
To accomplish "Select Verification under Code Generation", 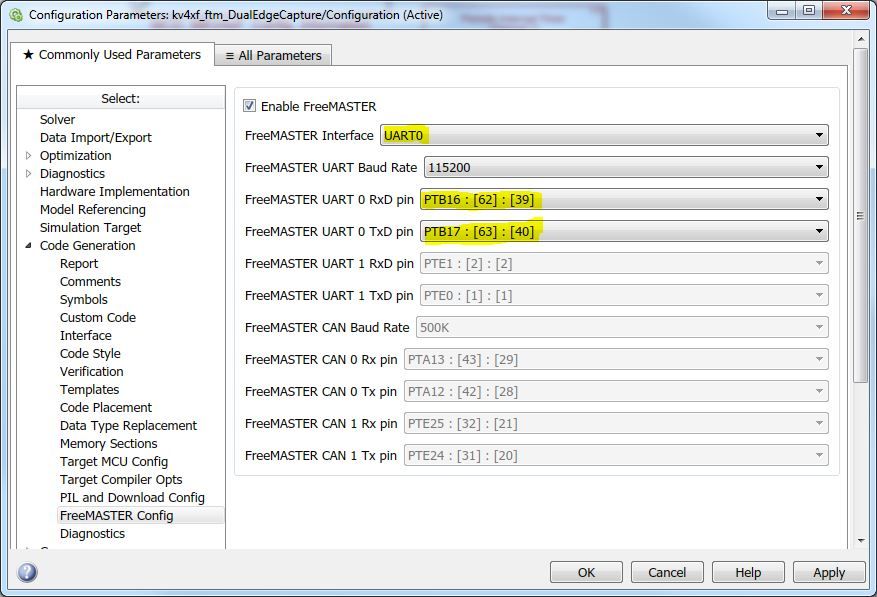I will click(x=92, y=372).
